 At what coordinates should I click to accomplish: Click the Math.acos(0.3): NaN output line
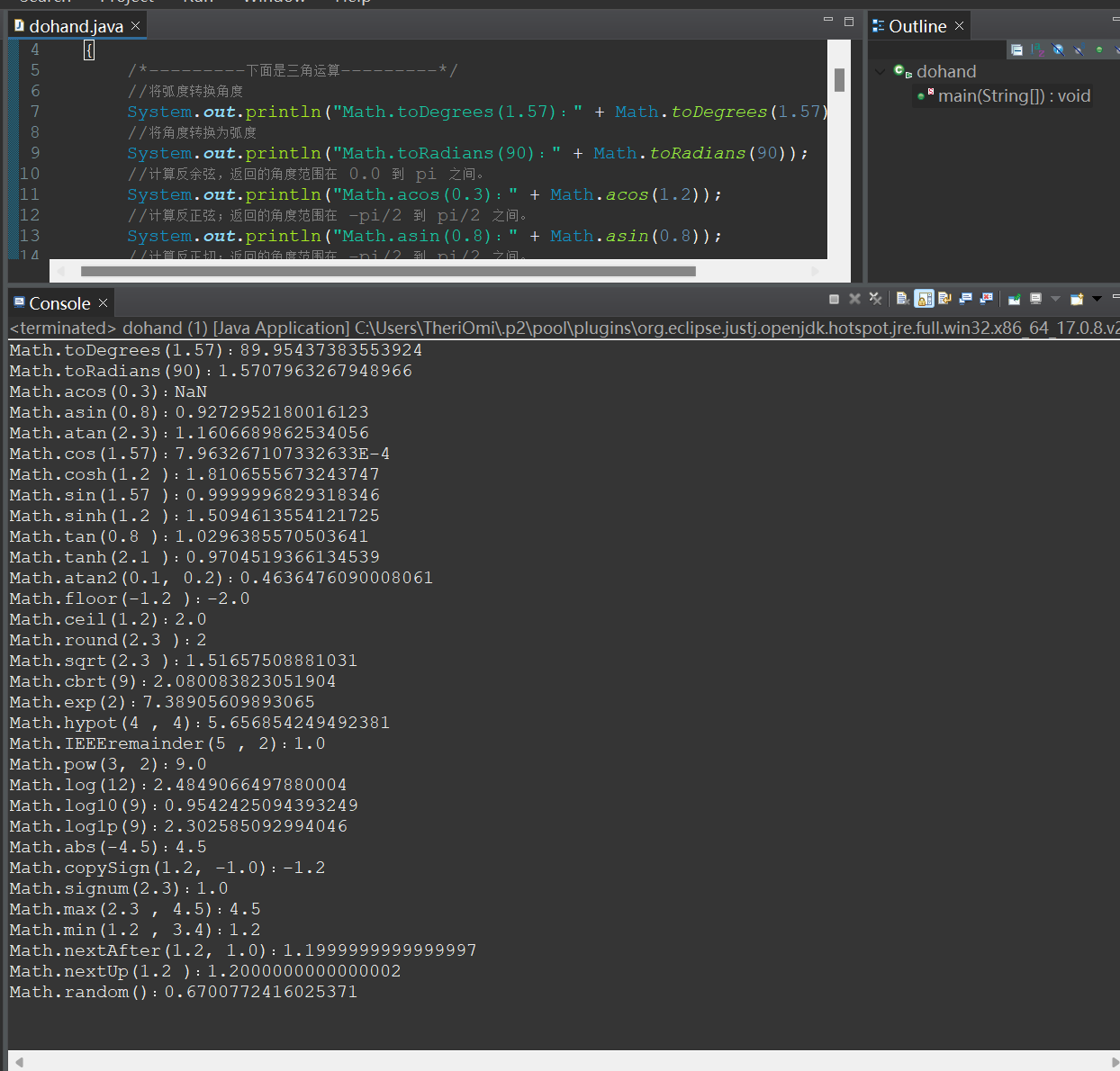point(108,391)
